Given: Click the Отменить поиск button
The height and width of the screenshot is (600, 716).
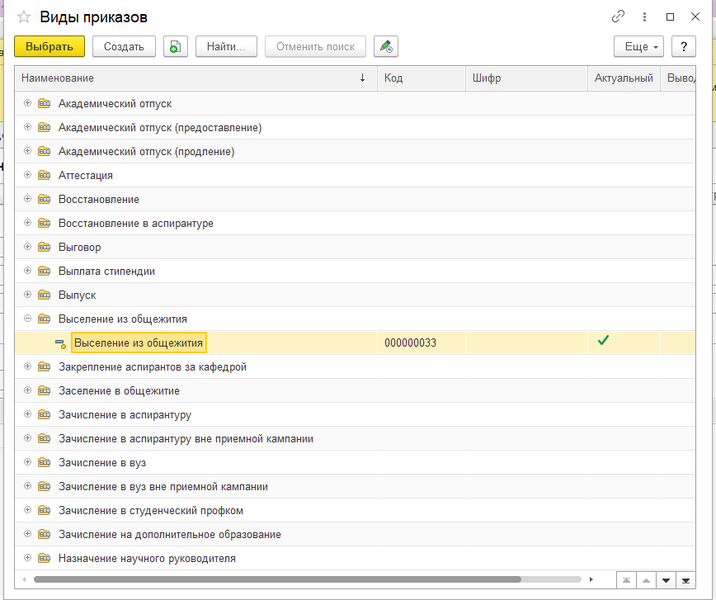Looking at the screenshot, I should tap(315, 47).
